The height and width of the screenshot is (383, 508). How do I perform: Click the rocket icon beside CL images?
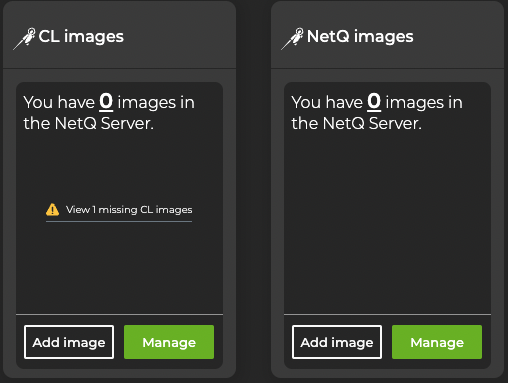click(24, 39)
